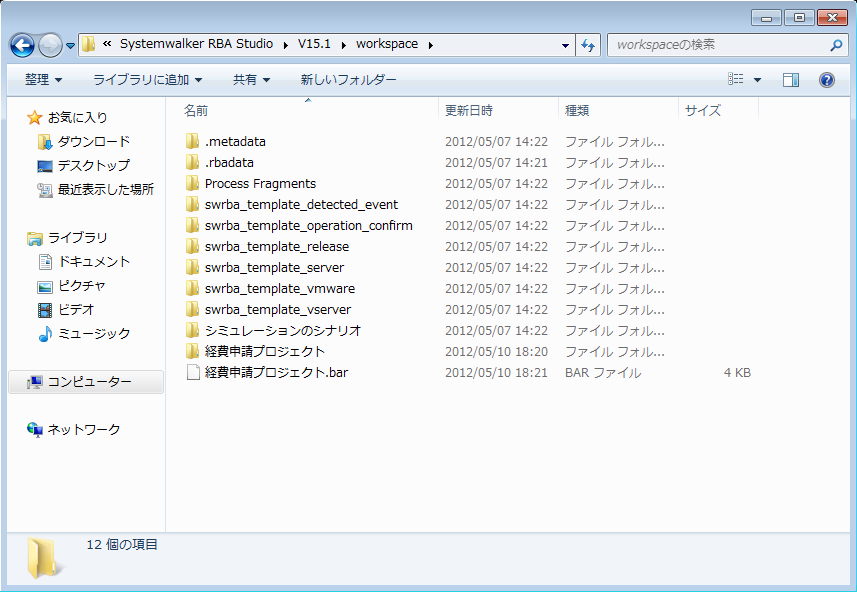Viewport: 857px width, 592px height.
Task: Click the folder icon of swrba_template_release
Action: pyautogui.click(x=192, y=246)
